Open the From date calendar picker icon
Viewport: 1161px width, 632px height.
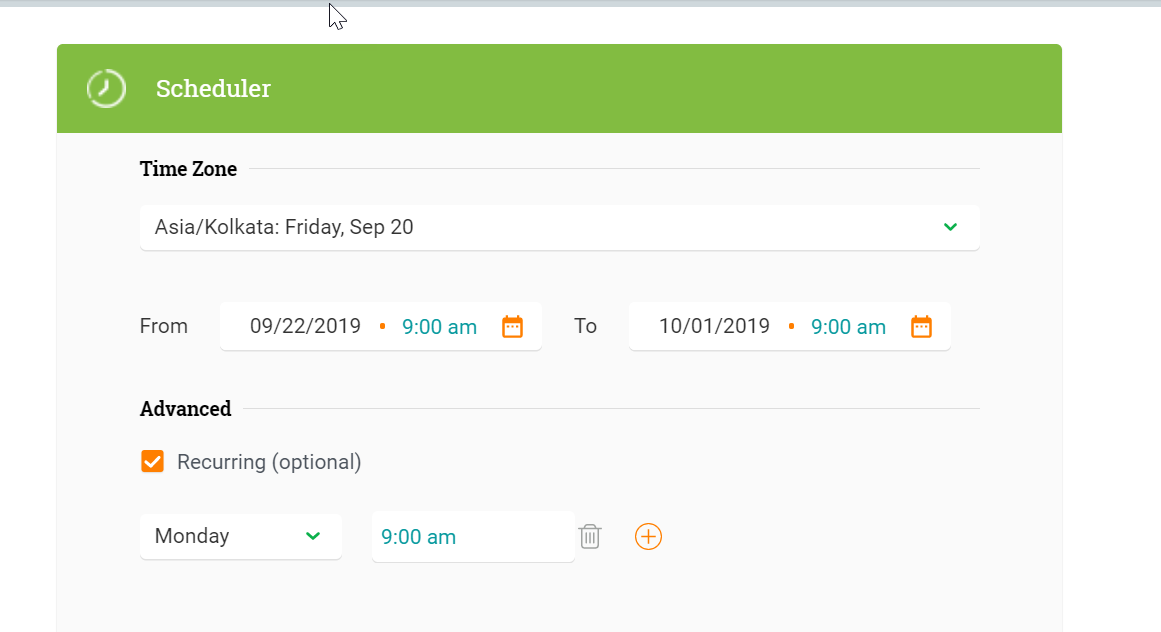tap(512, 326)
